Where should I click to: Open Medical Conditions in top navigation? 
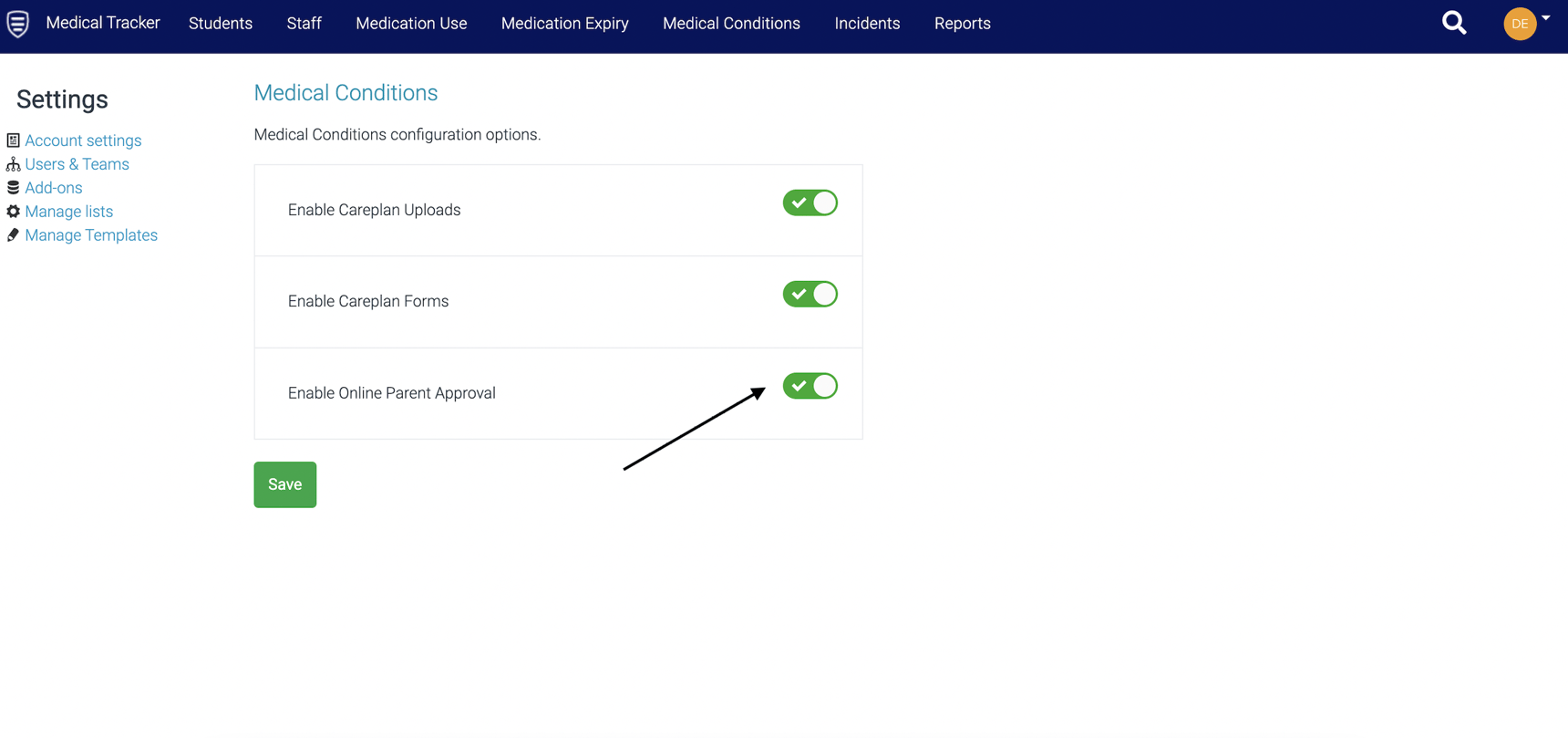pos(731,24)
